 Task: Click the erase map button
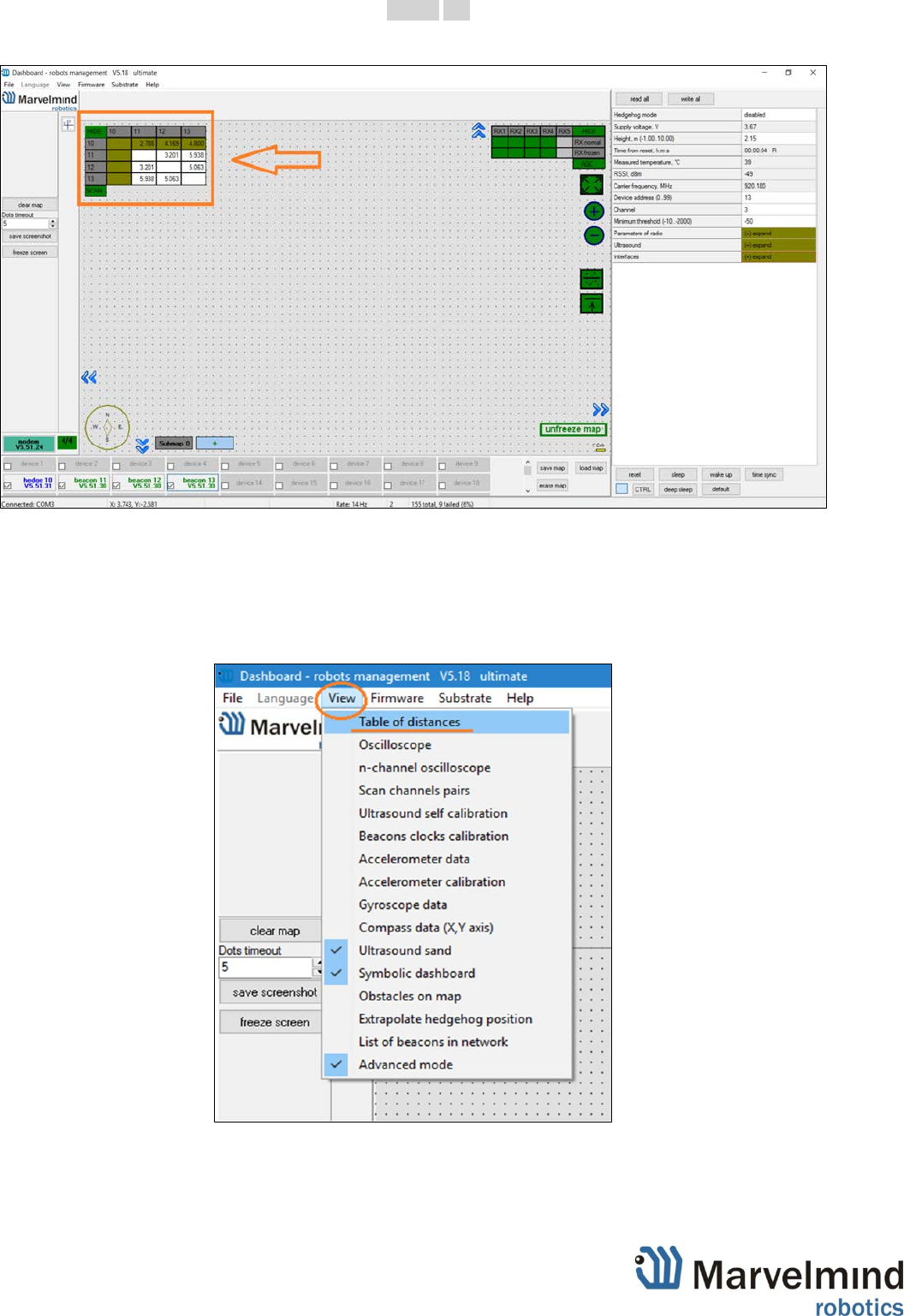(552, 485)
